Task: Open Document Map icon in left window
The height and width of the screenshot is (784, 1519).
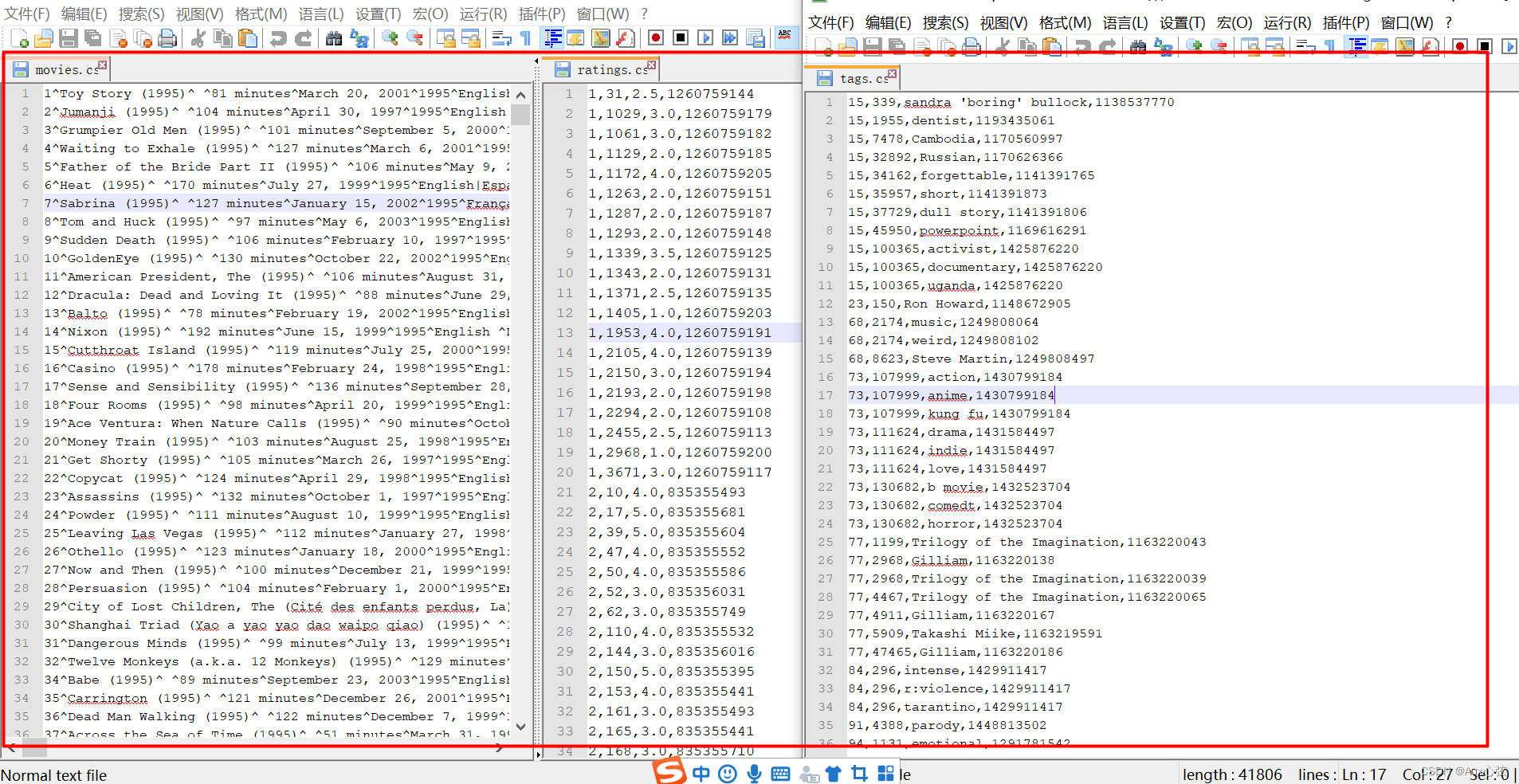Action: click(600, 38)
